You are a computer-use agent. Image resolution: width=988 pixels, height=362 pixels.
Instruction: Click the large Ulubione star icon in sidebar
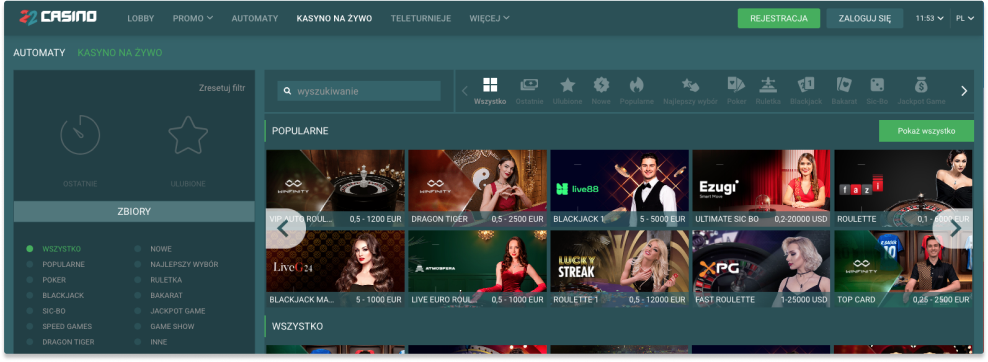(188, 135)
